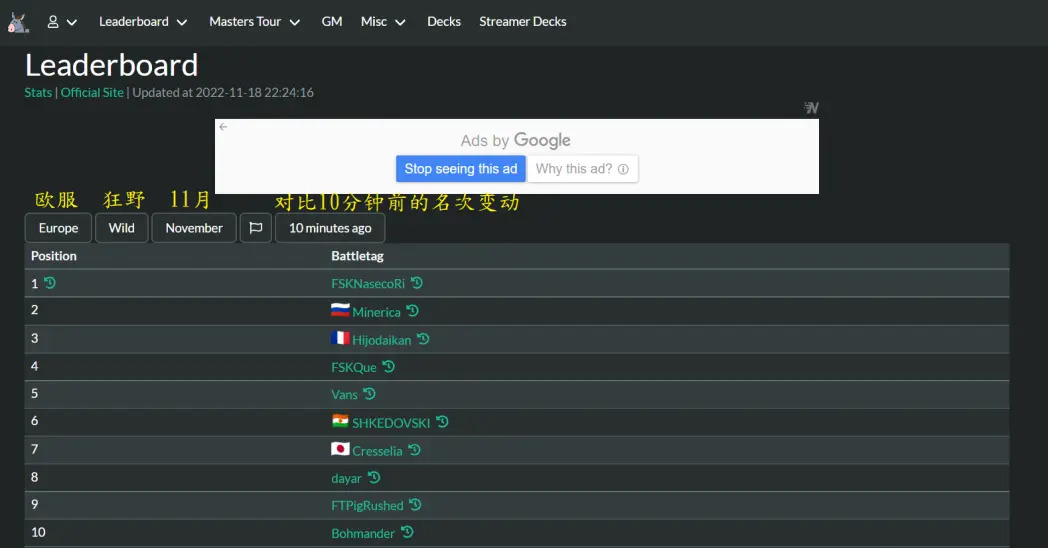Open the Minerica player link
This screenshot has height=548, width=1048.
tap(376, 312)
